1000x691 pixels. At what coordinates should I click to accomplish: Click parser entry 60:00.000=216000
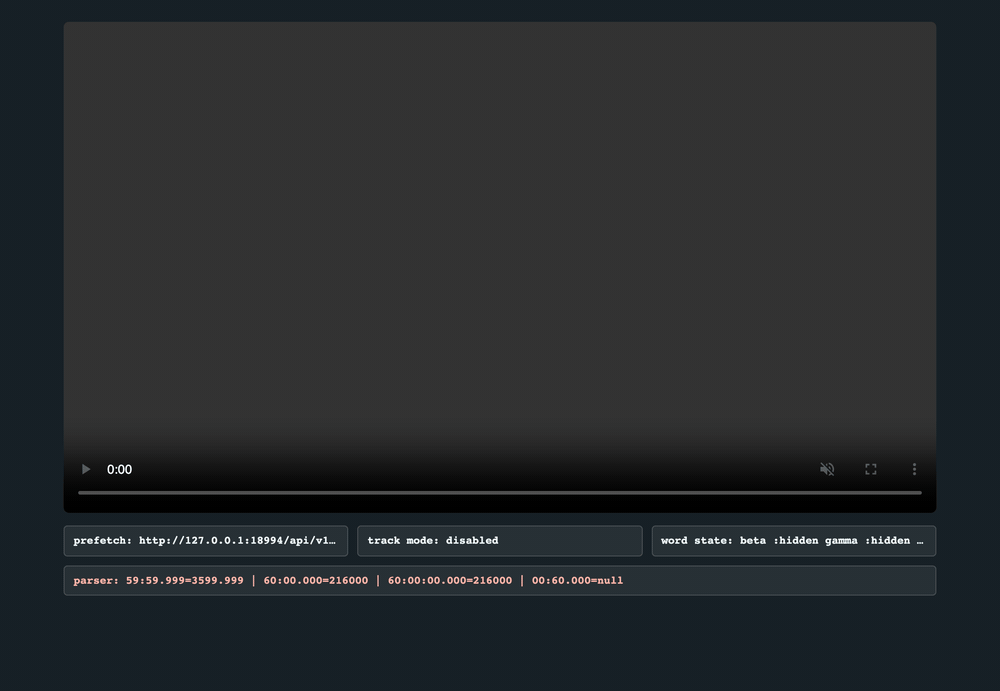316,581
